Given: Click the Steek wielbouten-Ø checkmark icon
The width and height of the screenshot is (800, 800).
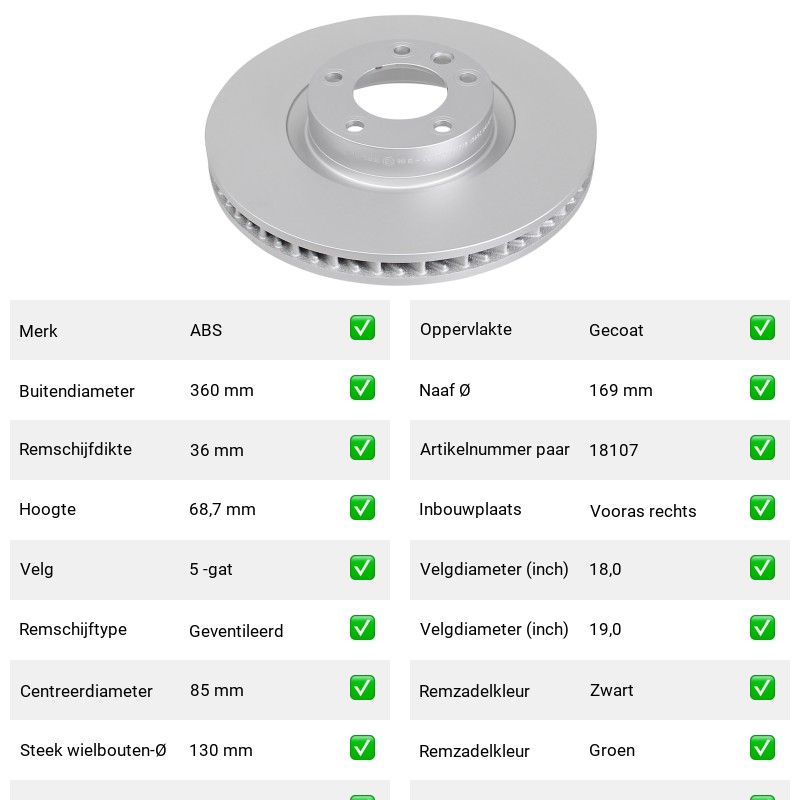Looking at the screenshot, I should 362,747.
